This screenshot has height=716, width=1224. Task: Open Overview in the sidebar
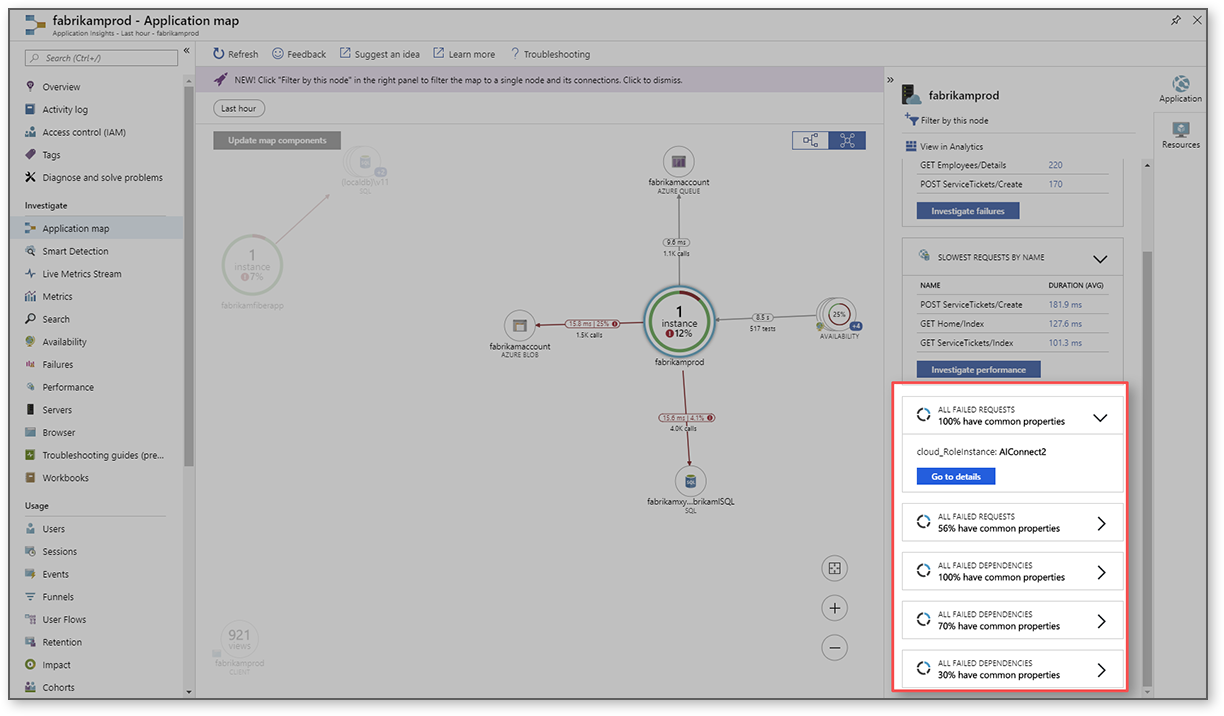[62, 87]
